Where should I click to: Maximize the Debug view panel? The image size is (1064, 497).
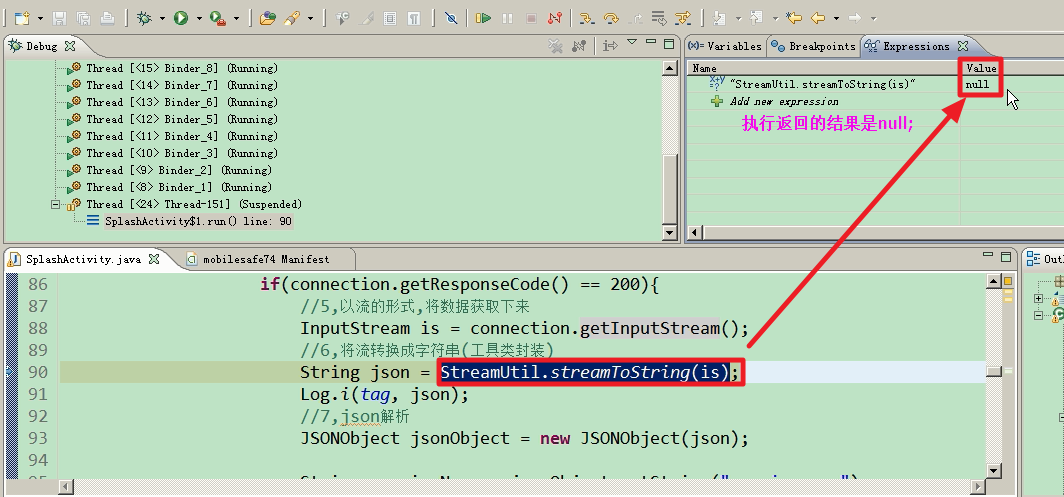[x=669, y=44]
